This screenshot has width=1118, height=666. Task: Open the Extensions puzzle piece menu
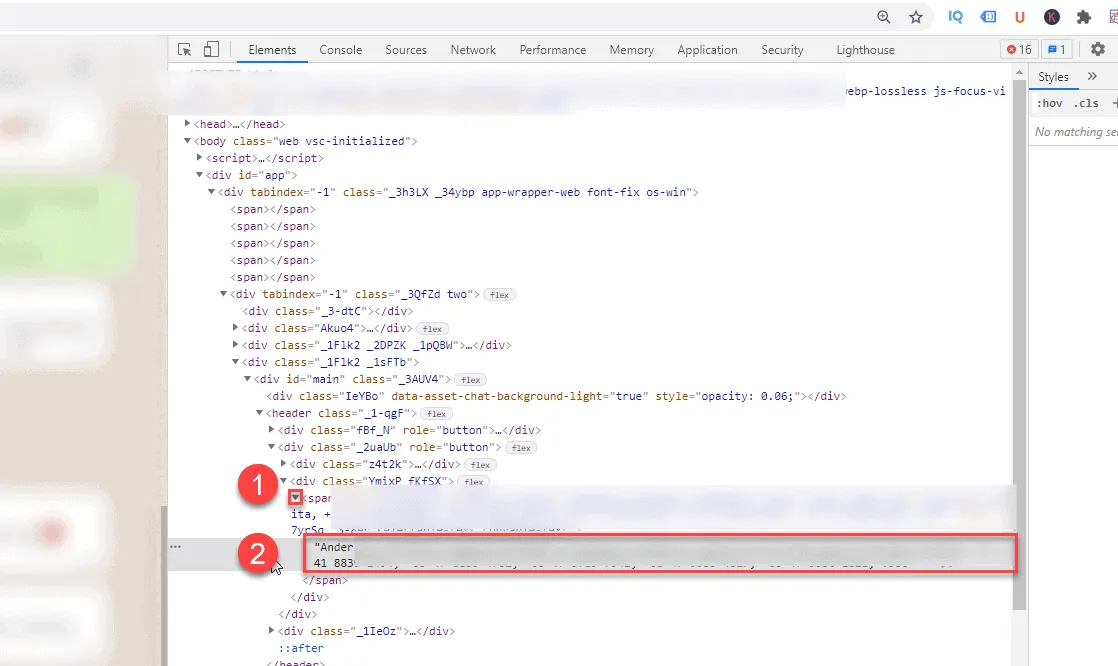click(1084, 17)
